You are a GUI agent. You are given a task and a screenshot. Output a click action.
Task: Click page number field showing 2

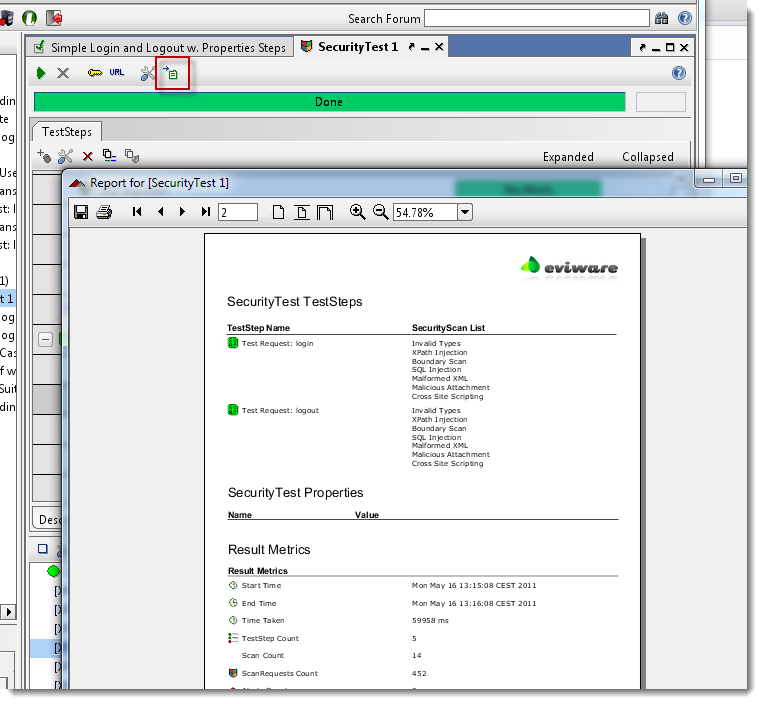click(238, 212)
